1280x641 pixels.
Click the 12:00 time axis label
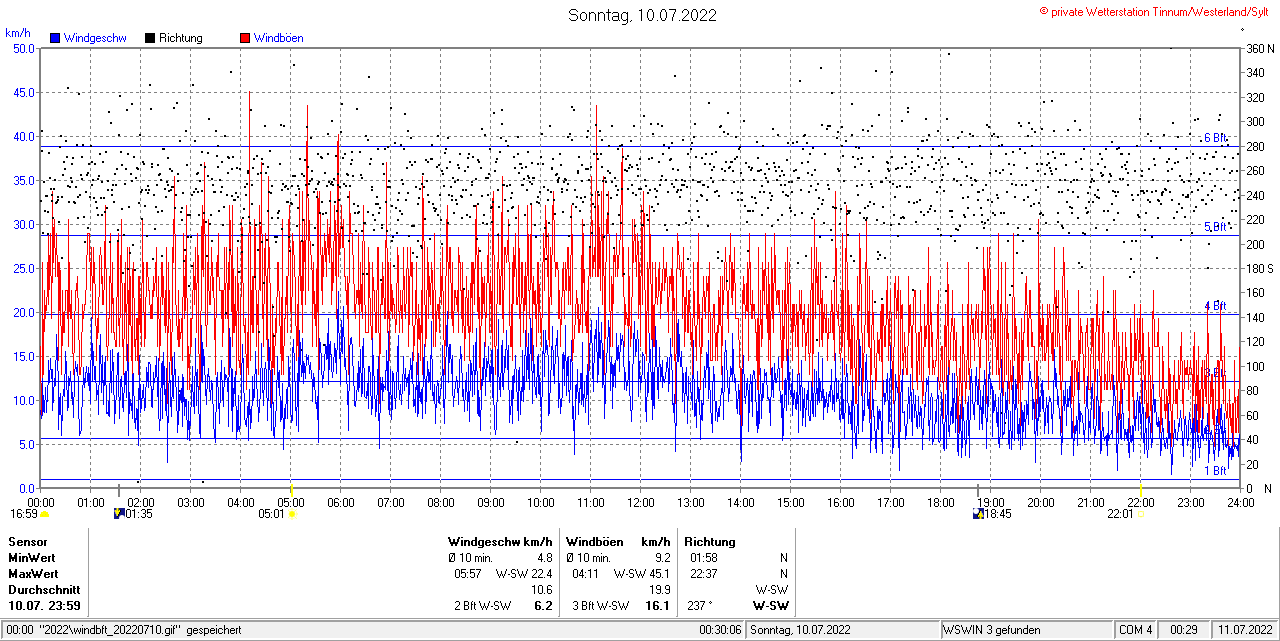pos(641,502)
